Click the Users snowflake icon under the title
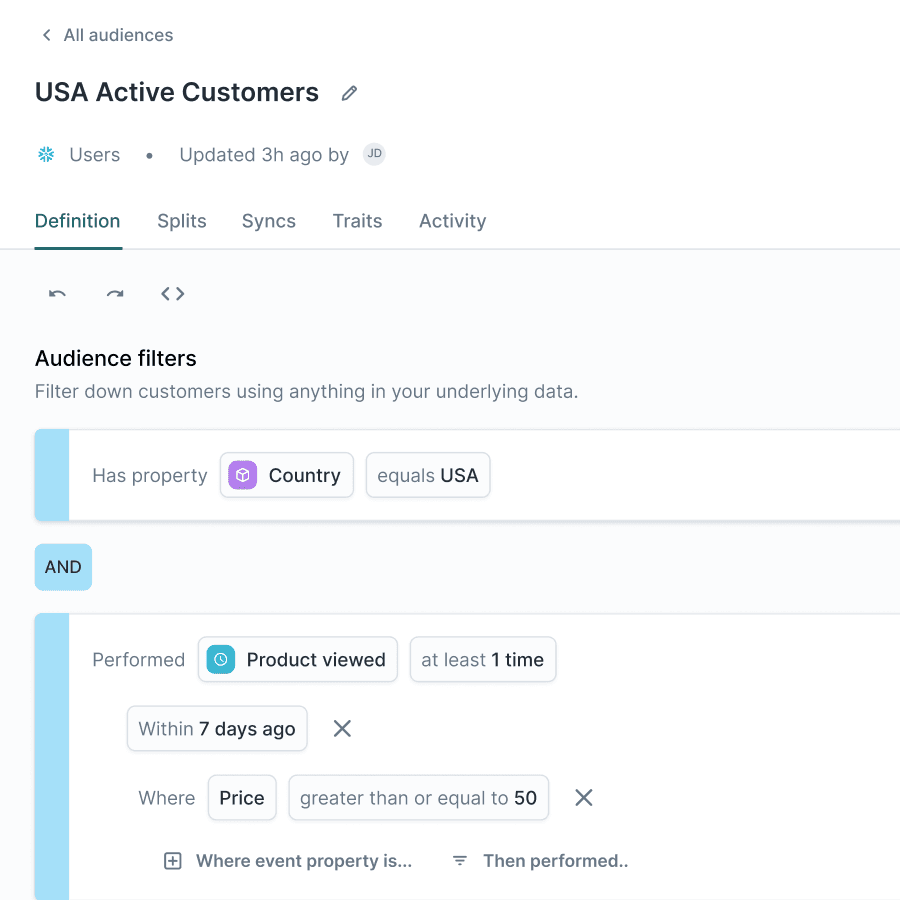The width and height of the screenshot is (900, 900). pos(45,154)
